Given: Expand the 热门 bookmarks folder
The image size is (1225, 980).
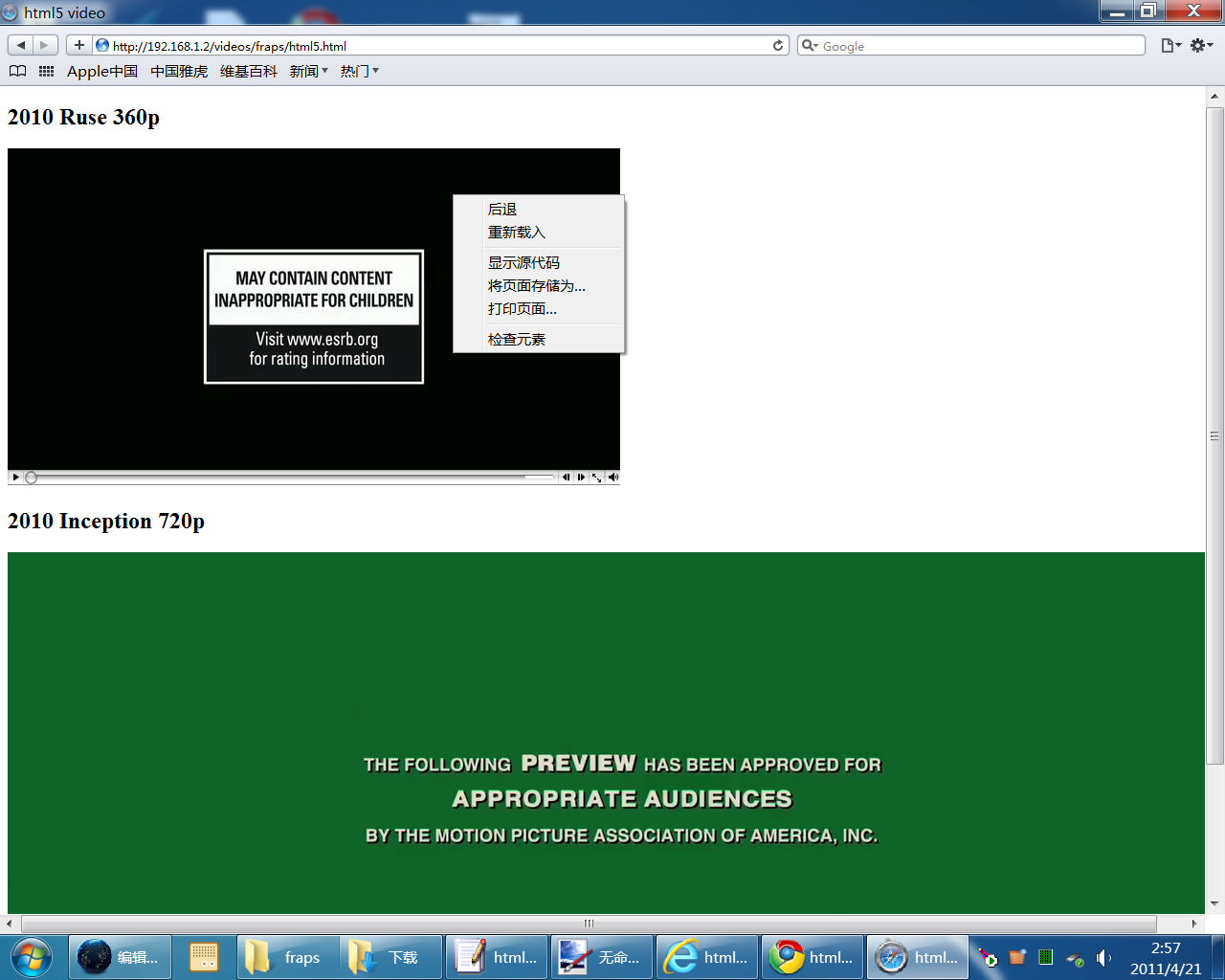Looking at the screenshot, I should (360, 71).
